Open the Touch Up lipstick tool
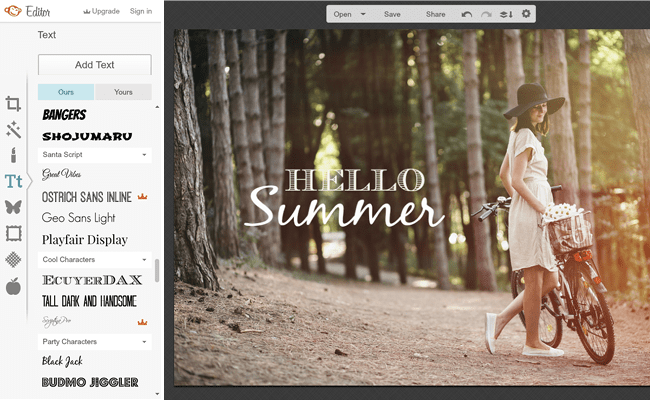Screen dimensions: 650x400 (x=13, y=155)
